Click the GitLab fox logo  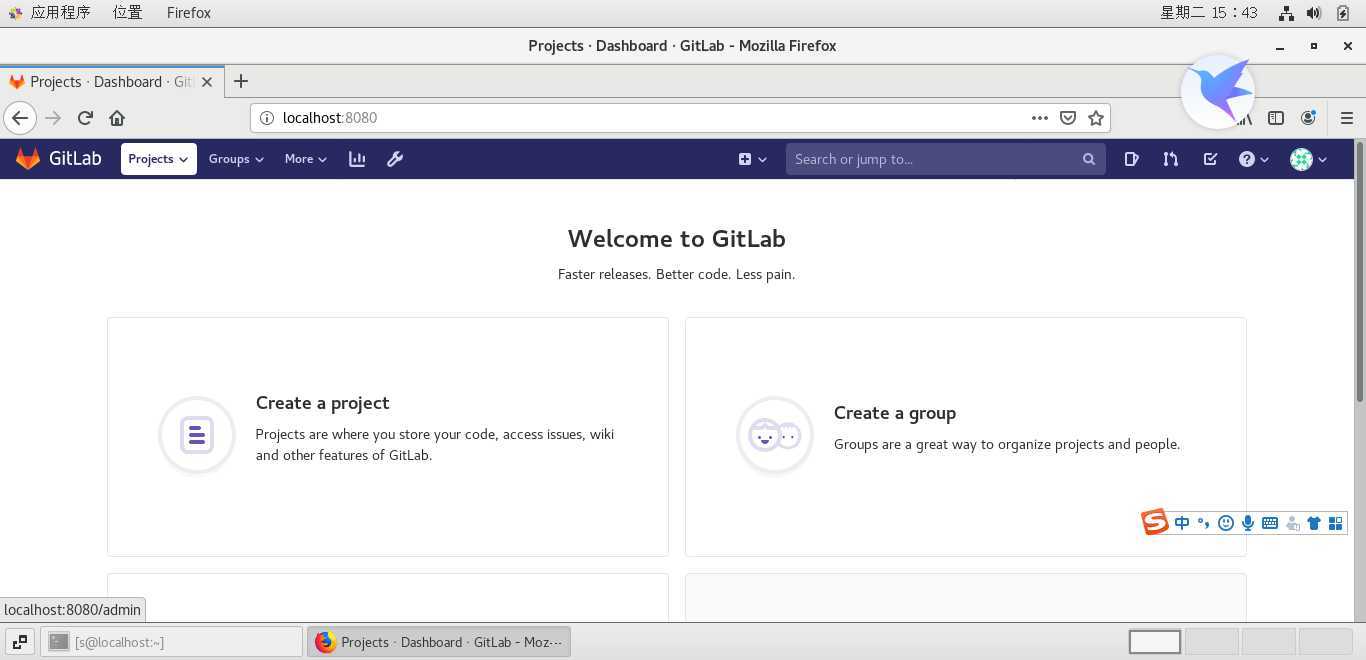(x=28, y=159)
